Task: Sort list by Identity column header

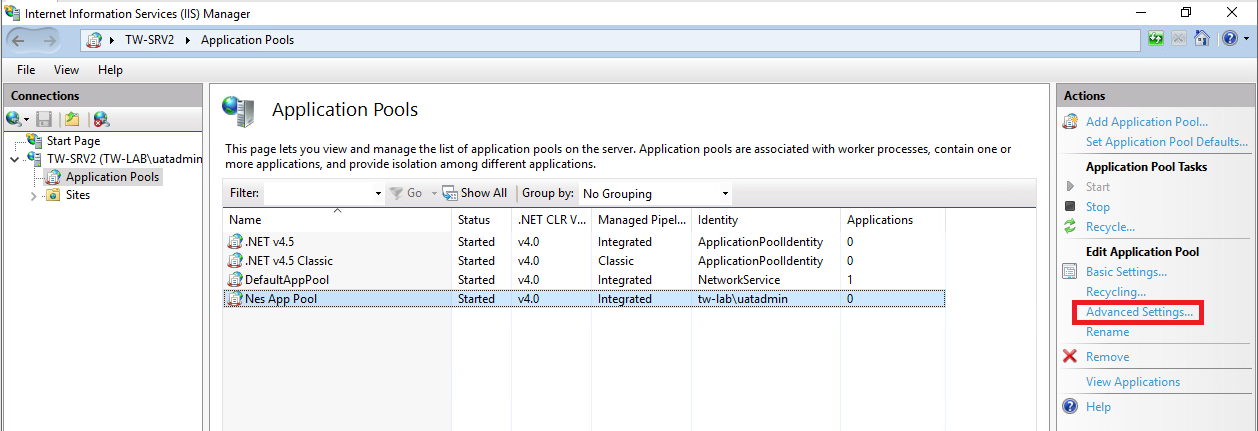Action: (x=718, y=220)
